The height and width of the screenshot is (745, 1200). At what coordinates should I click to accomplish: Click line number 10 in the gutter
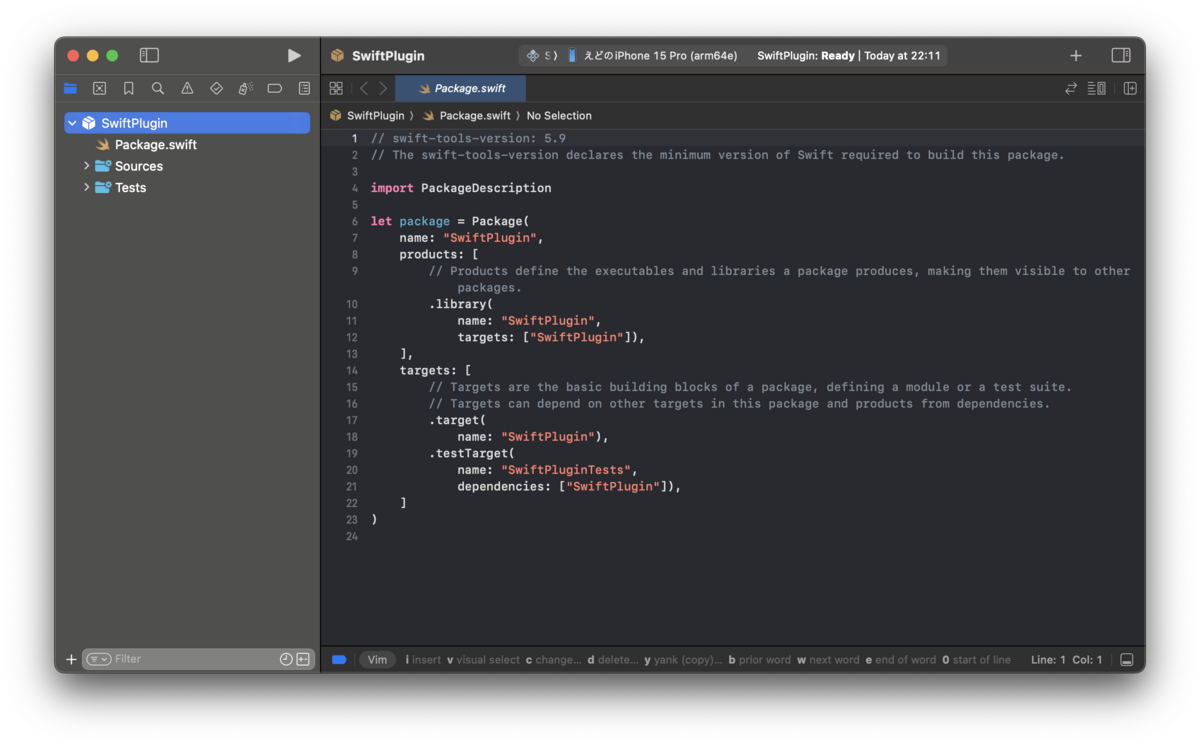351,304
